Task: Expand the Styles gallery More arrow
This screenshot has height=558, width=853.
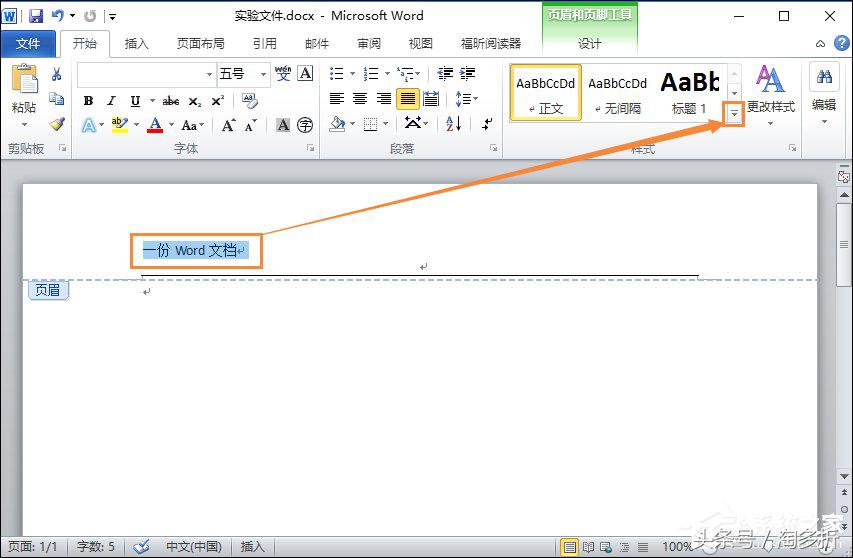Action: [x=734, y=114]
